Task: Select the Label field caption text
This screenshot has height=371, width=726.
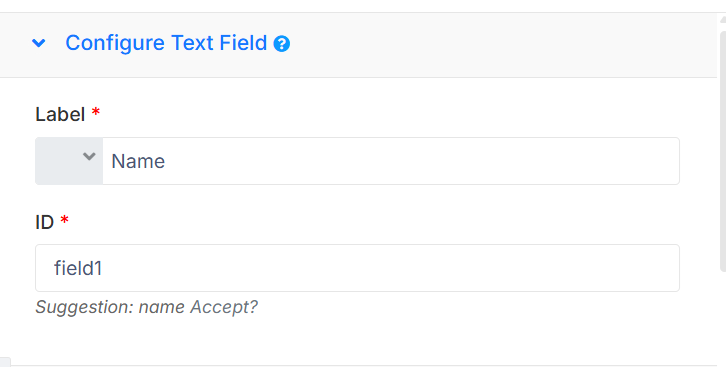Action: [60, 114]
